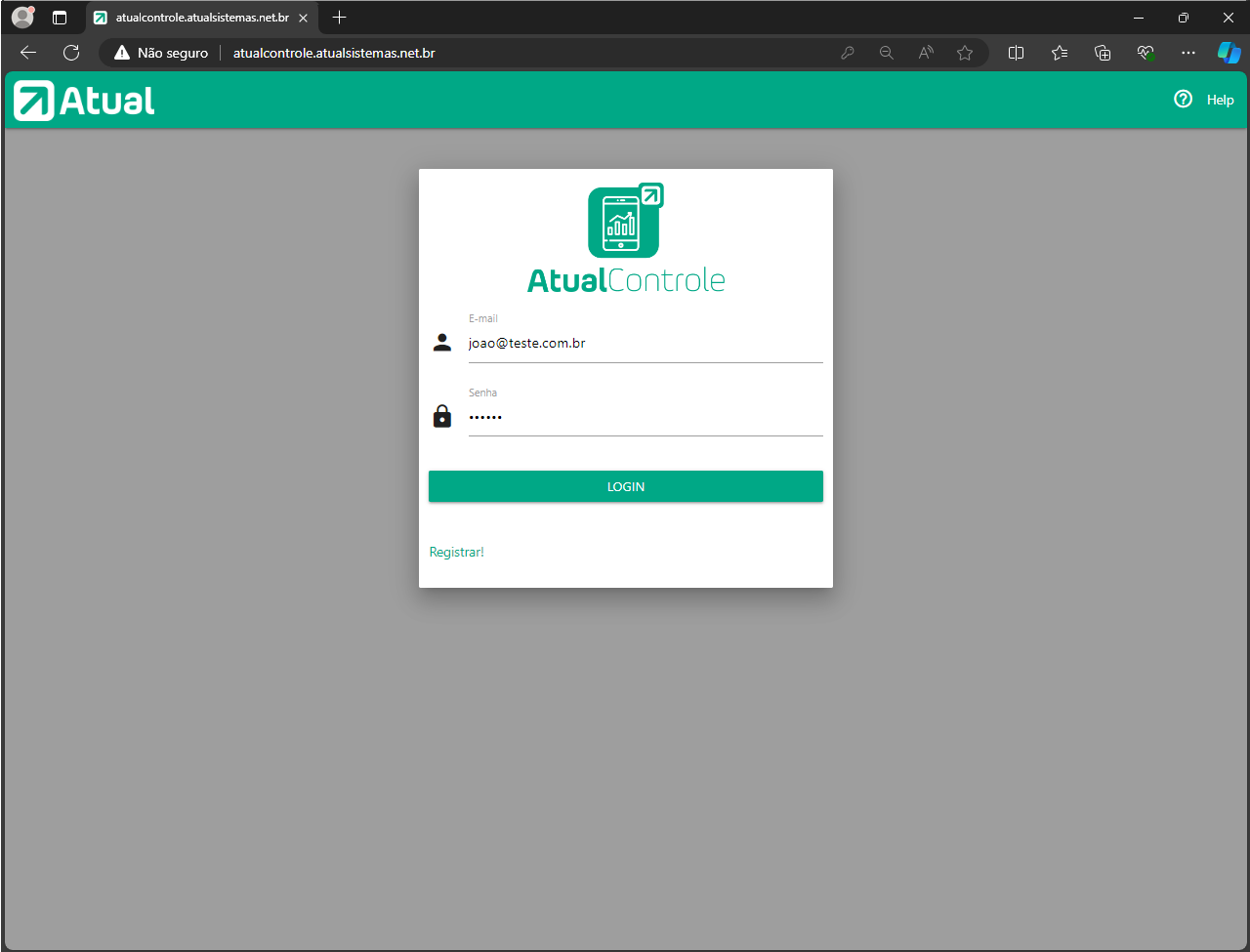Click the browser profile avatar

coord(22,17)
